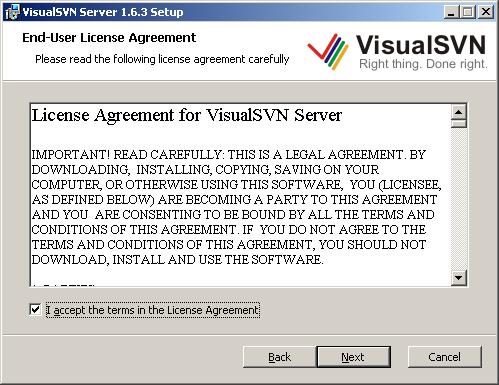
Task: Click the 'I accept the terms' label
Action: tap(153, 310)
